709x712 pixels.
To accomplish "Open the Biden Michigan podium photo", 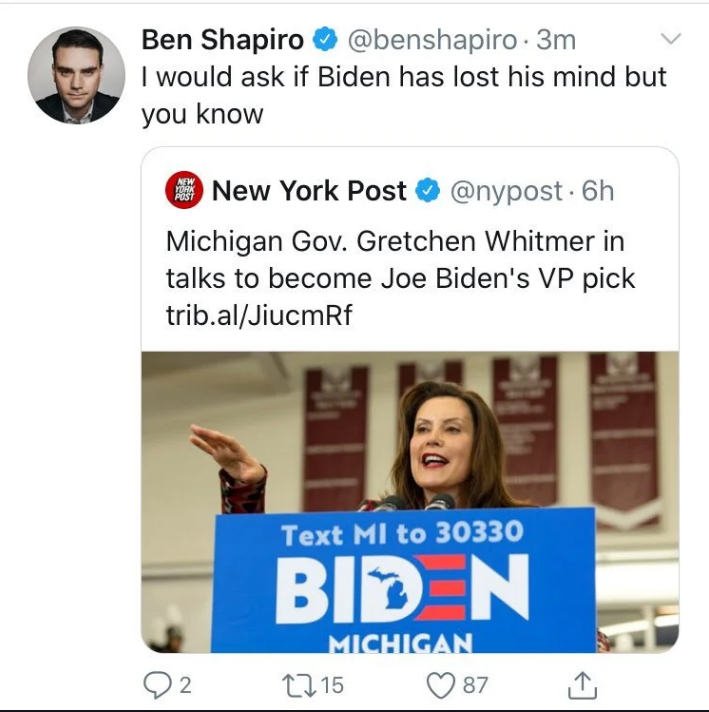I will click(x=410, y=500).
